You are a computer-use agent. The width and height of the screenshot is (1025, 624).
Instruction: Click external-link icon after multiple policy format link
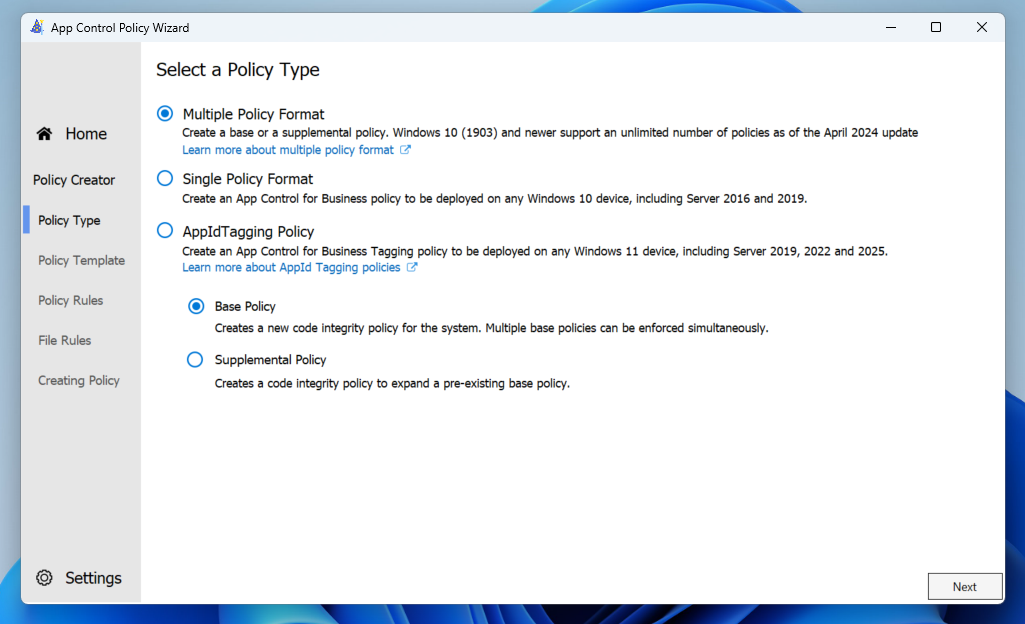[405, 150]
